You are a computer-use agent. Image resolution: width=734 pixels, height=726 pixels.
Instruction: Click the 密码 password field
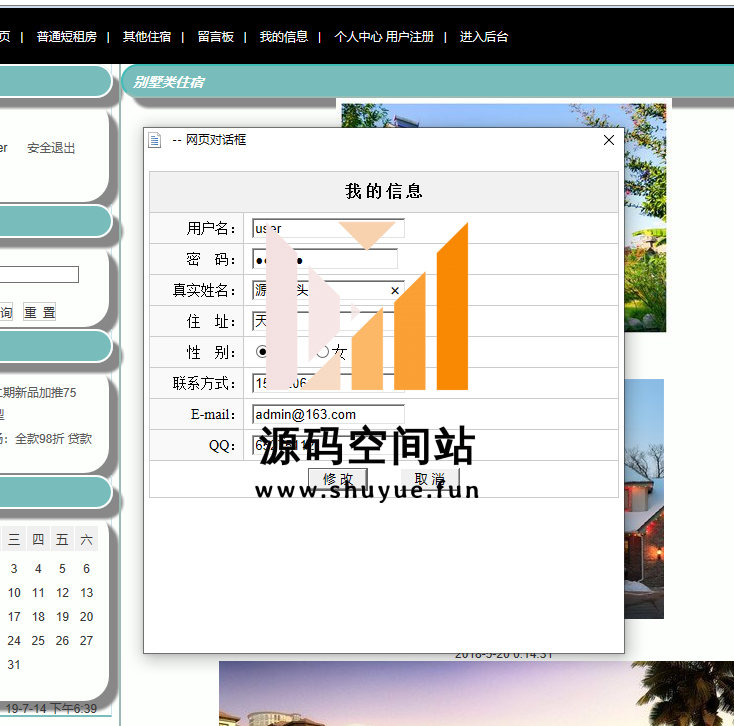click(x=325, y=260)
